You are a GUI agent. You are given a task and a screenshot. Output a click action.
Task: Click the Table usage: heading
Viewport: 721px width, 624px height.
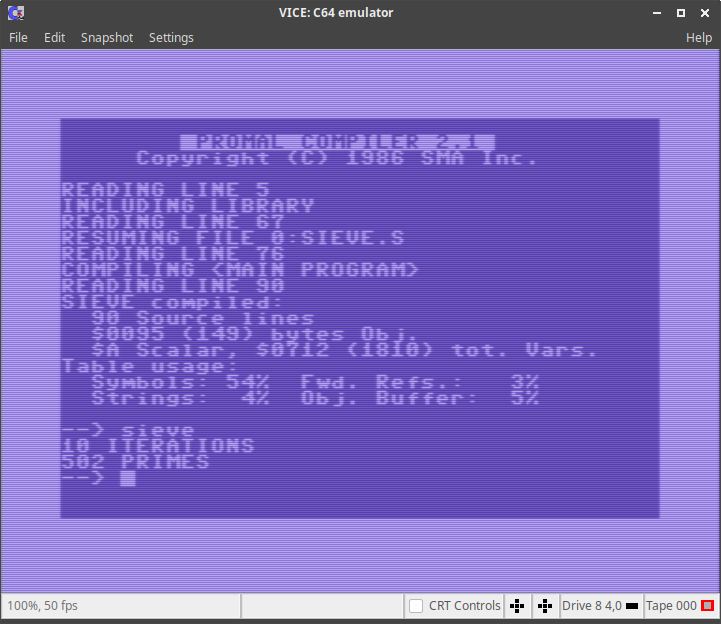click(x=150, y=366)
